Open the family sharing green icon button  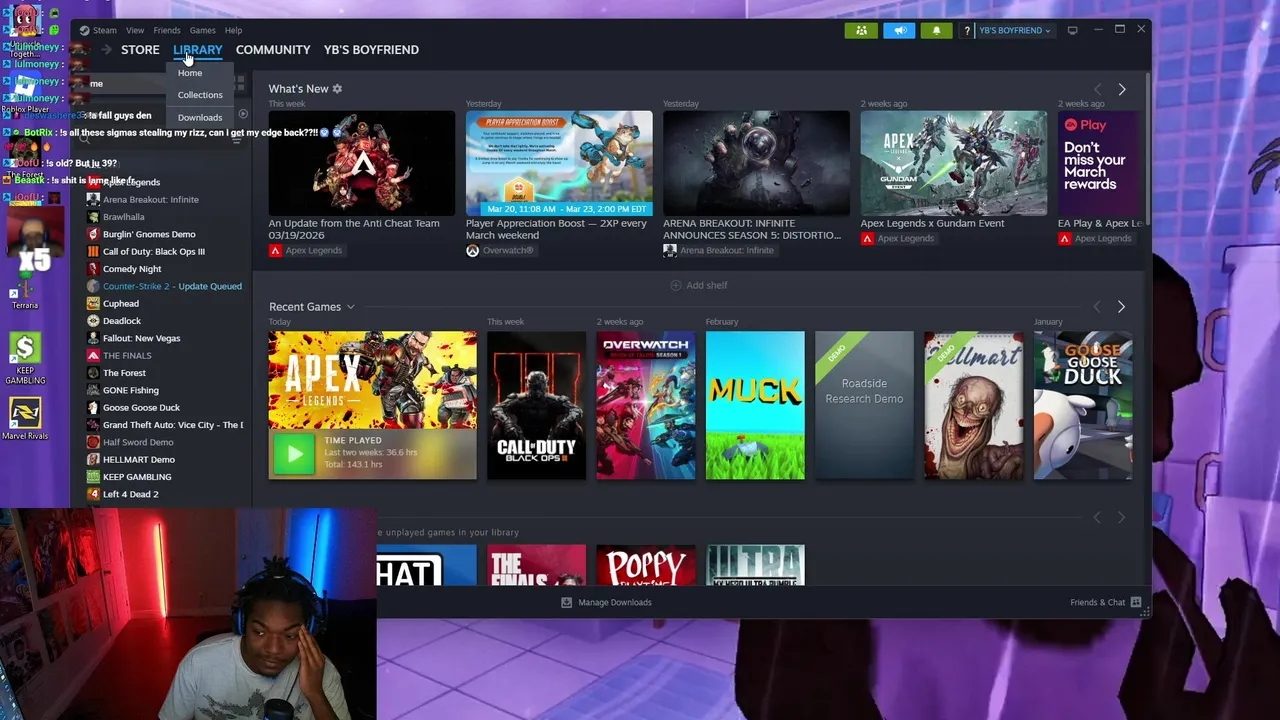[861, 30]
